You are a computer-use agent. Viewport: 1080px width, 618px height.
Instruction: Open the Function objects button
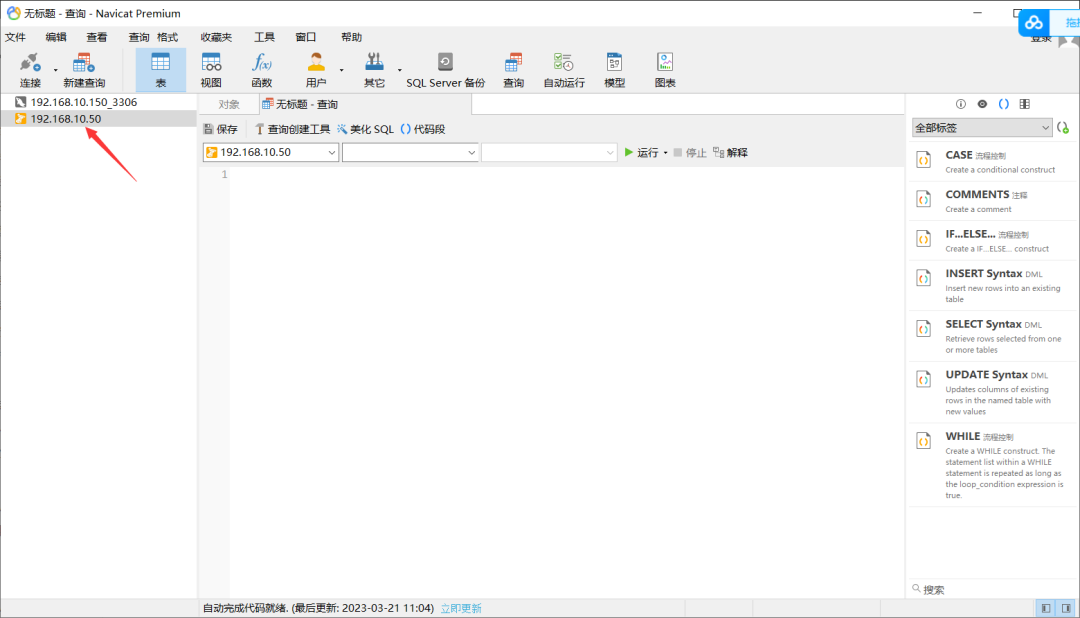point(262,70)
